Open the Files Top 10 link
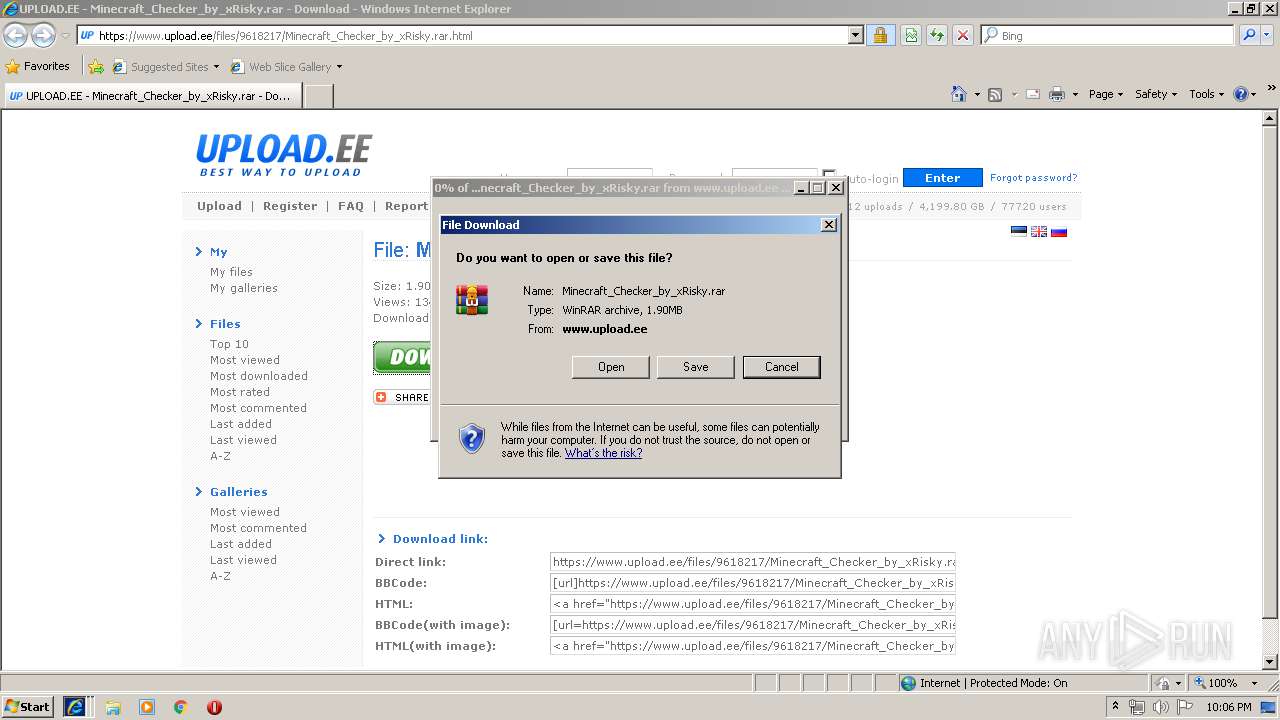 [229, 344]
